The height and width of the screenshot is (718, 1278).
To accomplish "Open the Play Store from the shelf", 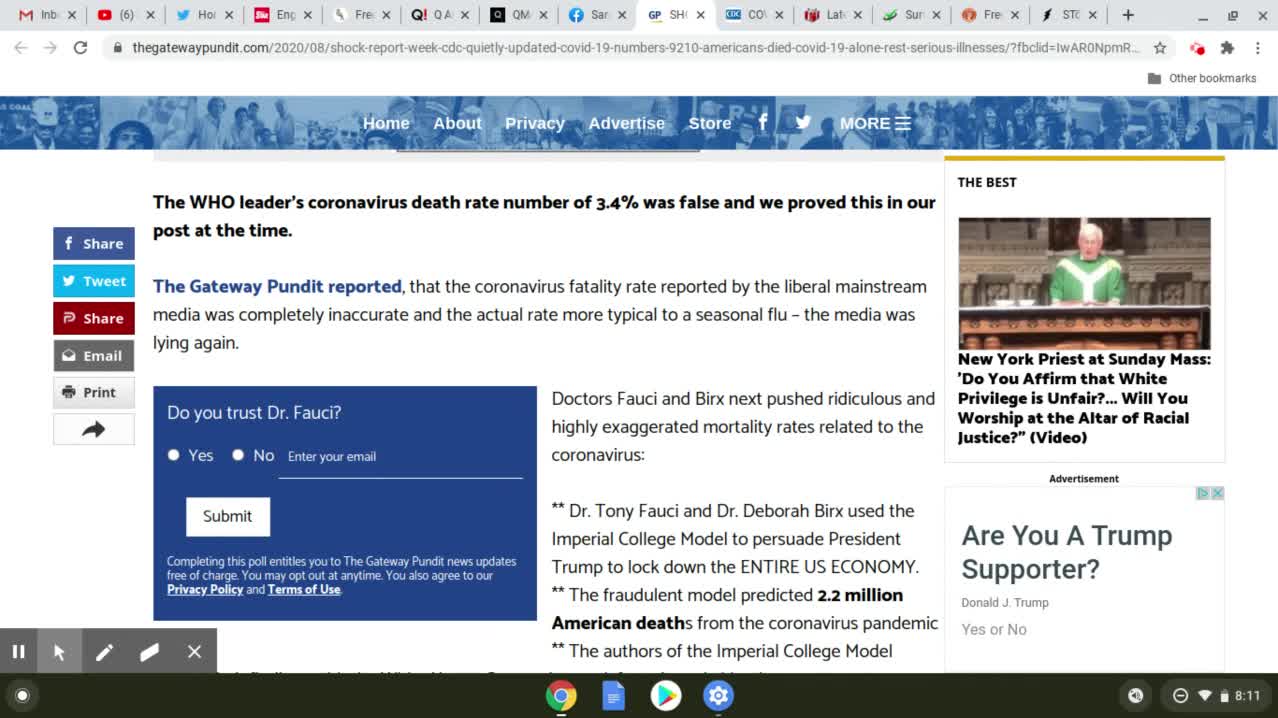I will 666,696.
